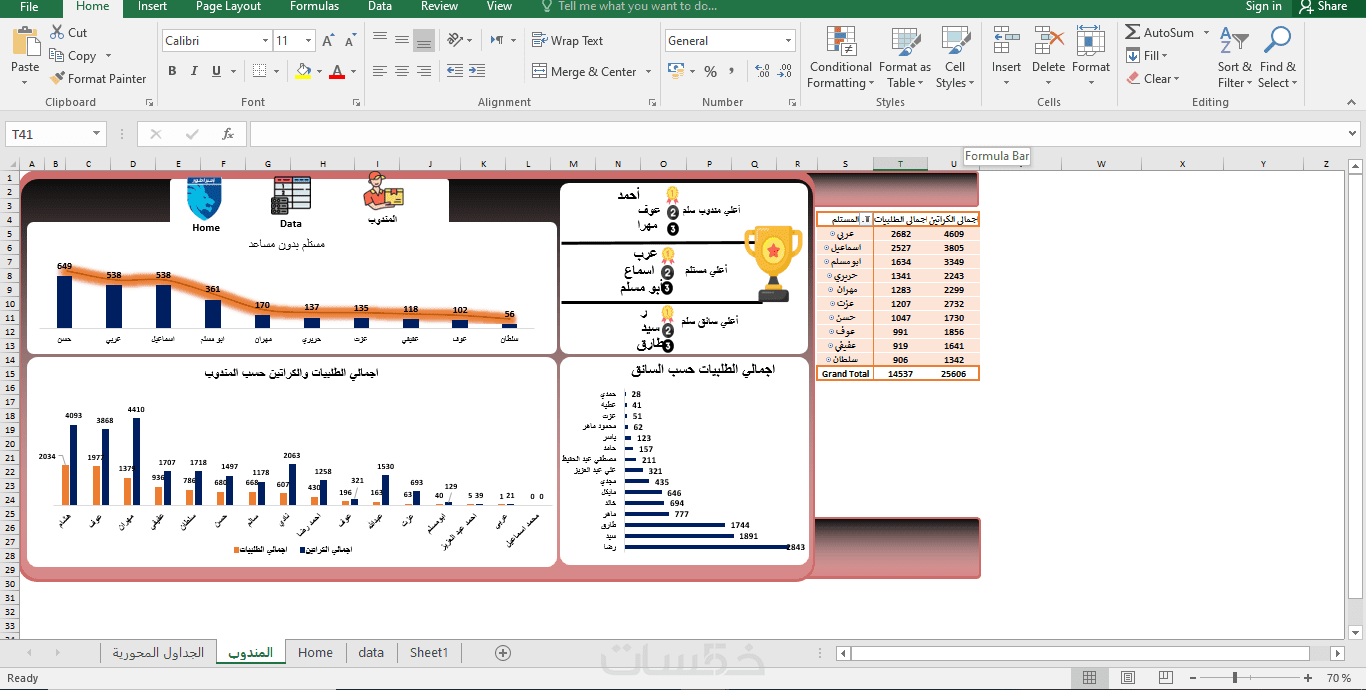Switch to Page Break Preview in status bar
This screenshot has width=1366, height=690.
pyautogui.click(x=1167, y=678)
